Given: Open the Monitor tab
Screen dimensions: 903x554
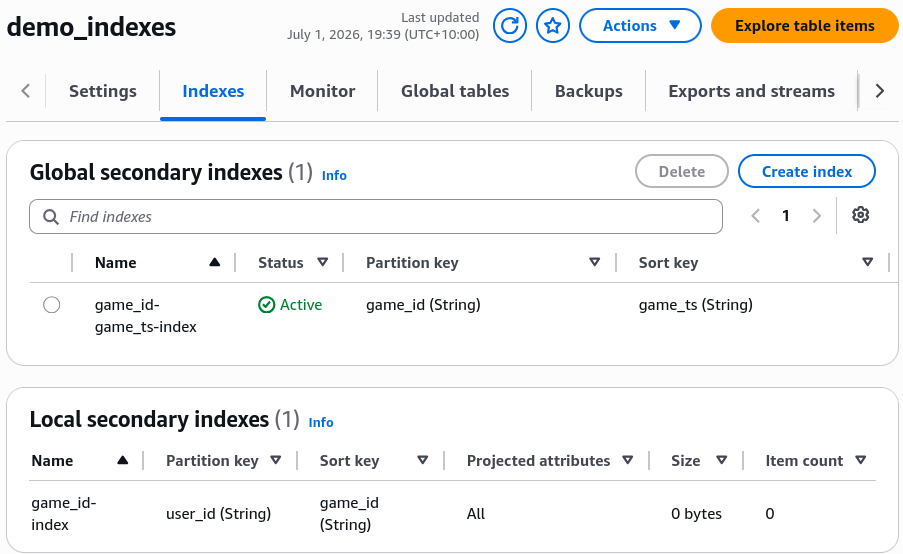Looking at the screenshot, I should [x=322, y=91].
